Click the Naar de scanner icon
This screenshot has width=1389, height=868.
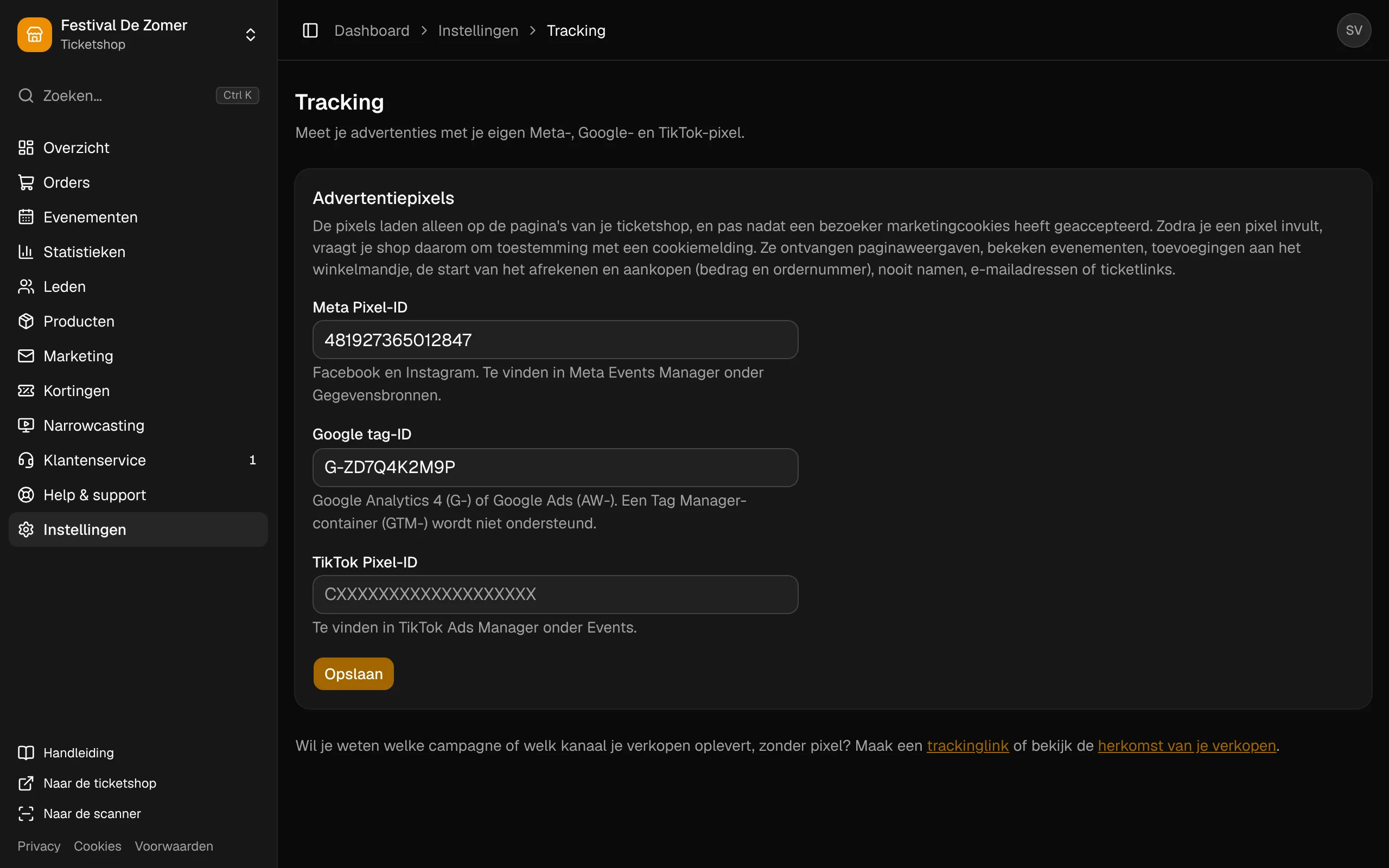click(26, 813)
